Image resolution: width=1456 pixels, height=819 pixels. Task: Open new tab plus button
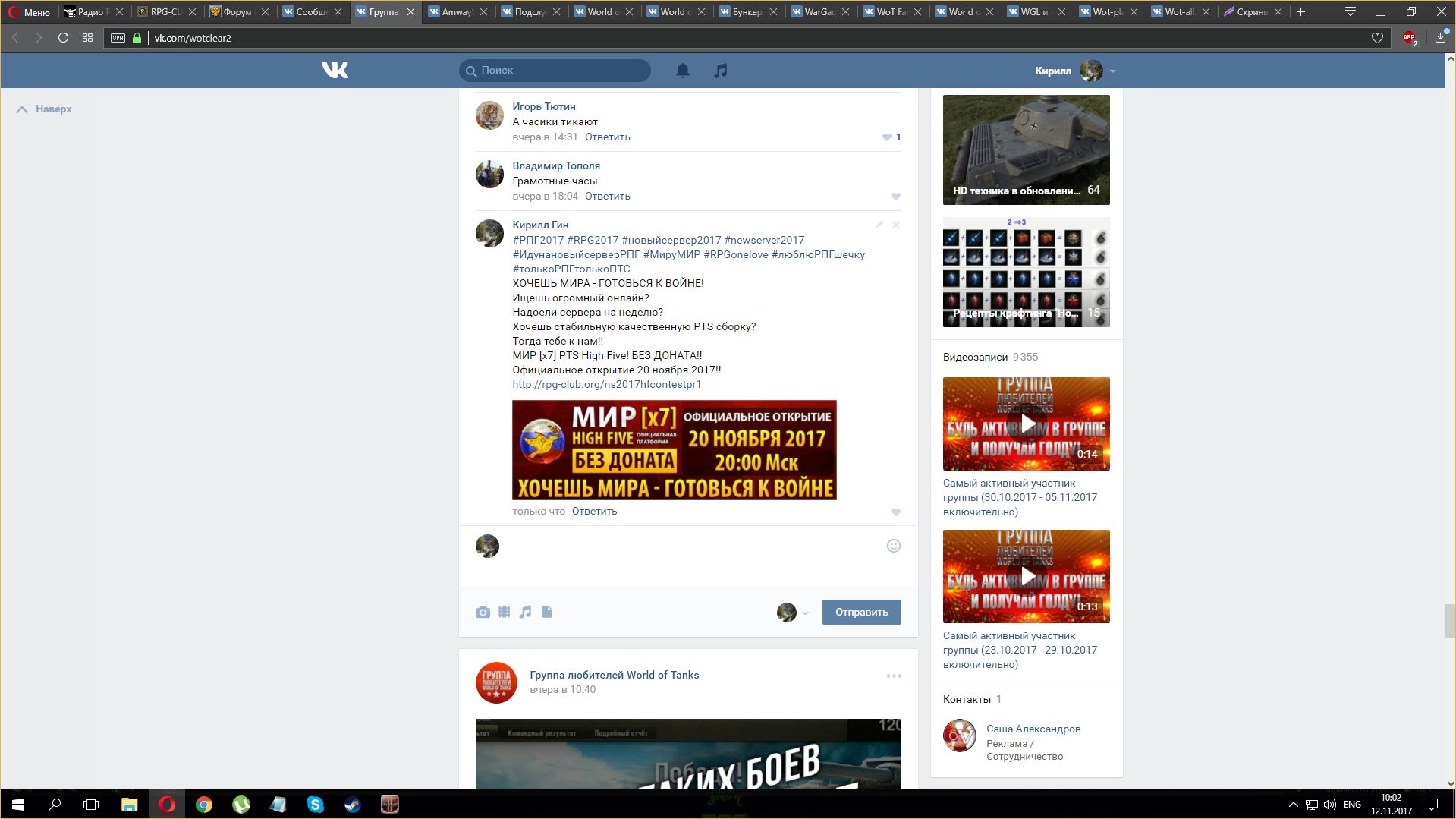1300,12
